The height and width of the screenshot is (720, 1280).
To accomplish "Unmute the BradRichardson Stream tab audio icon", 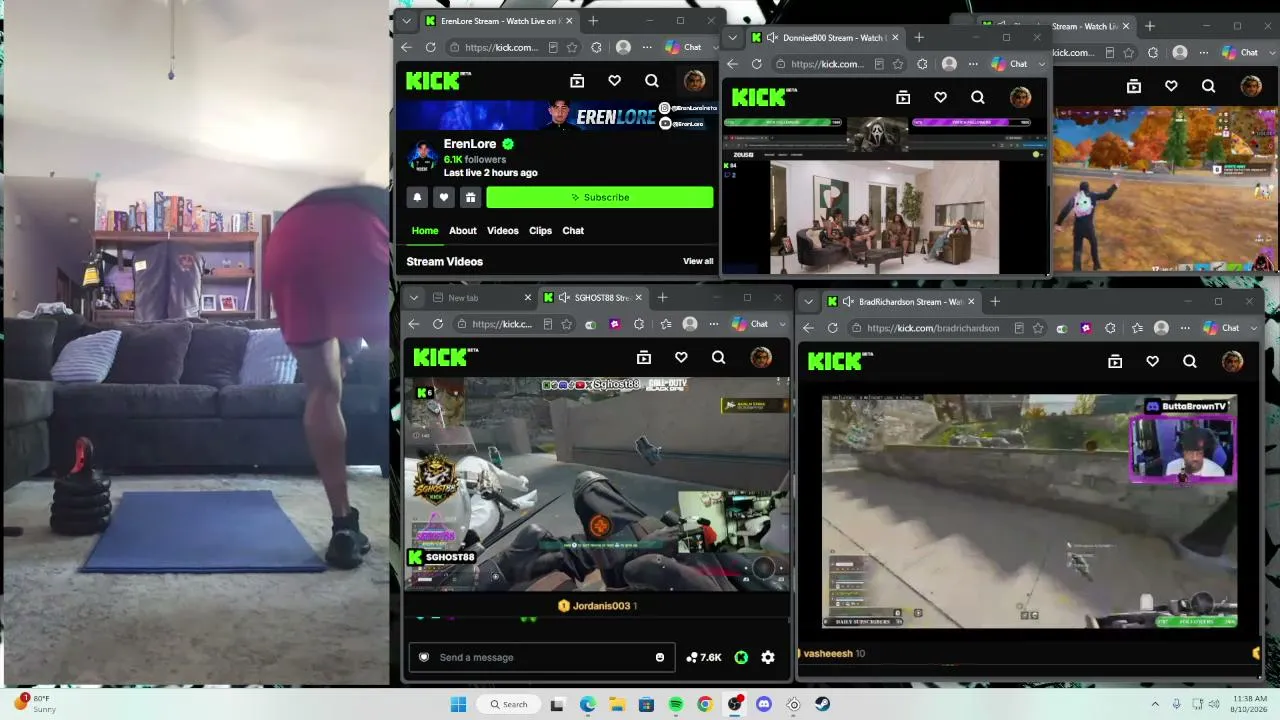I will pyautogui.click(x=850, y=302).
